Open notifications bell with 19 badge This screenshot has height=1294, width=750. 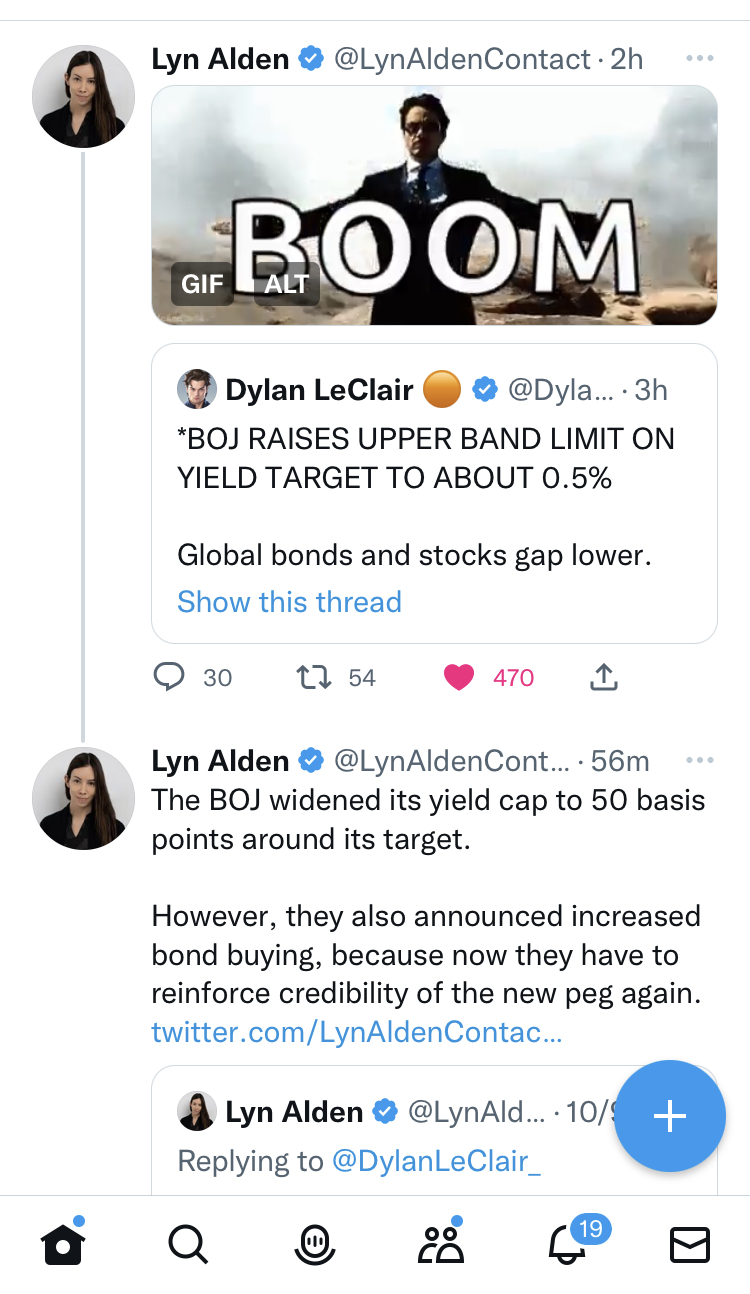tap(566, 1245)
